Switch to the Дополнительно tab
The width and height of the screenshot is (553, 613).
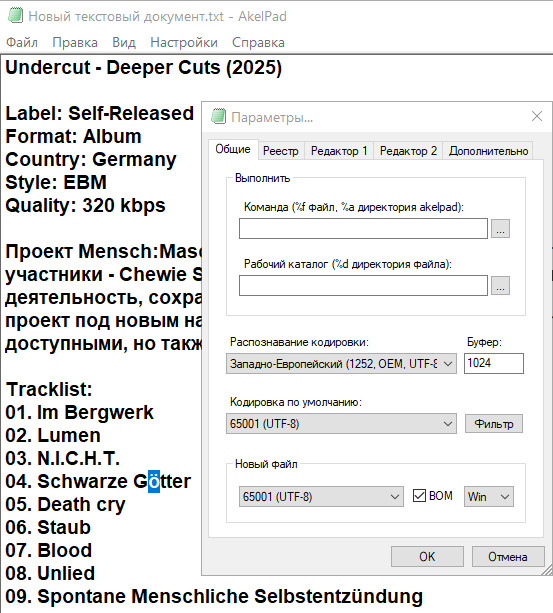pos(488,151)
